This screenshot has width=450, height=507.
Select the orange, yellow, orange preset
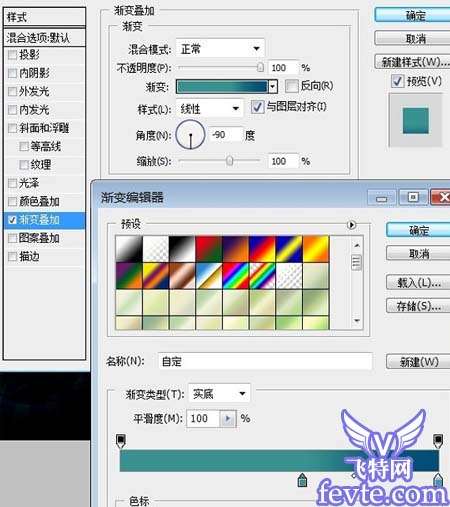(315, 249)
